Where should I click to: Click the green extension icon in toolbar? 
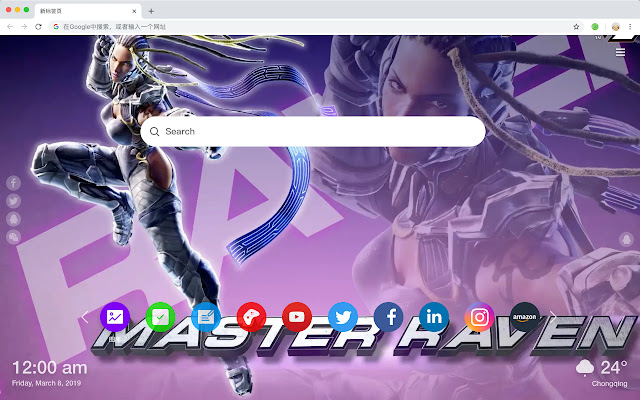[595, 27]
